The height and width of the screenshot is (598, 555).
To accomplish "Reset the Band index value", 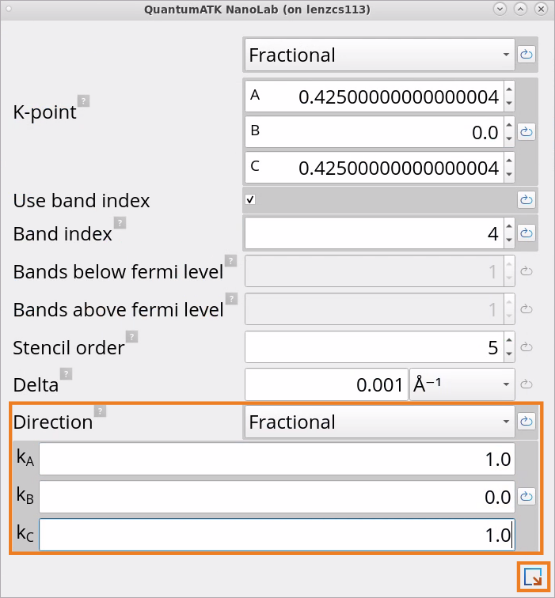I will (x=526, y=233).
